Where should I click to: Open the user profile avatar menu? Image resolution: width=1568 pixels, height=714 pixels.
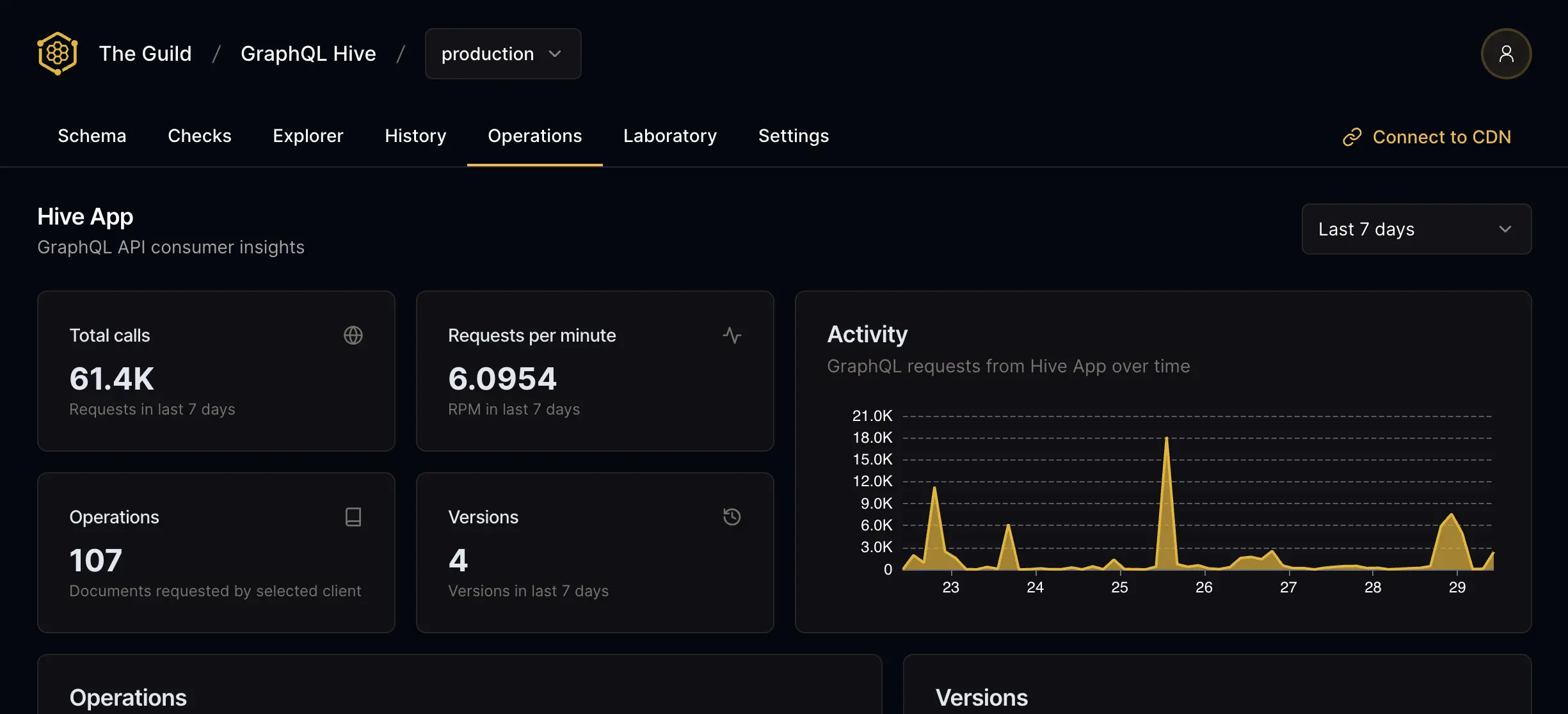(x=1506, y=54)
